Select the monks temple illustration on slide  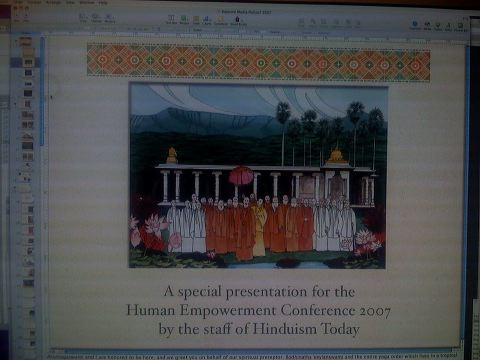tap(258, 176)
